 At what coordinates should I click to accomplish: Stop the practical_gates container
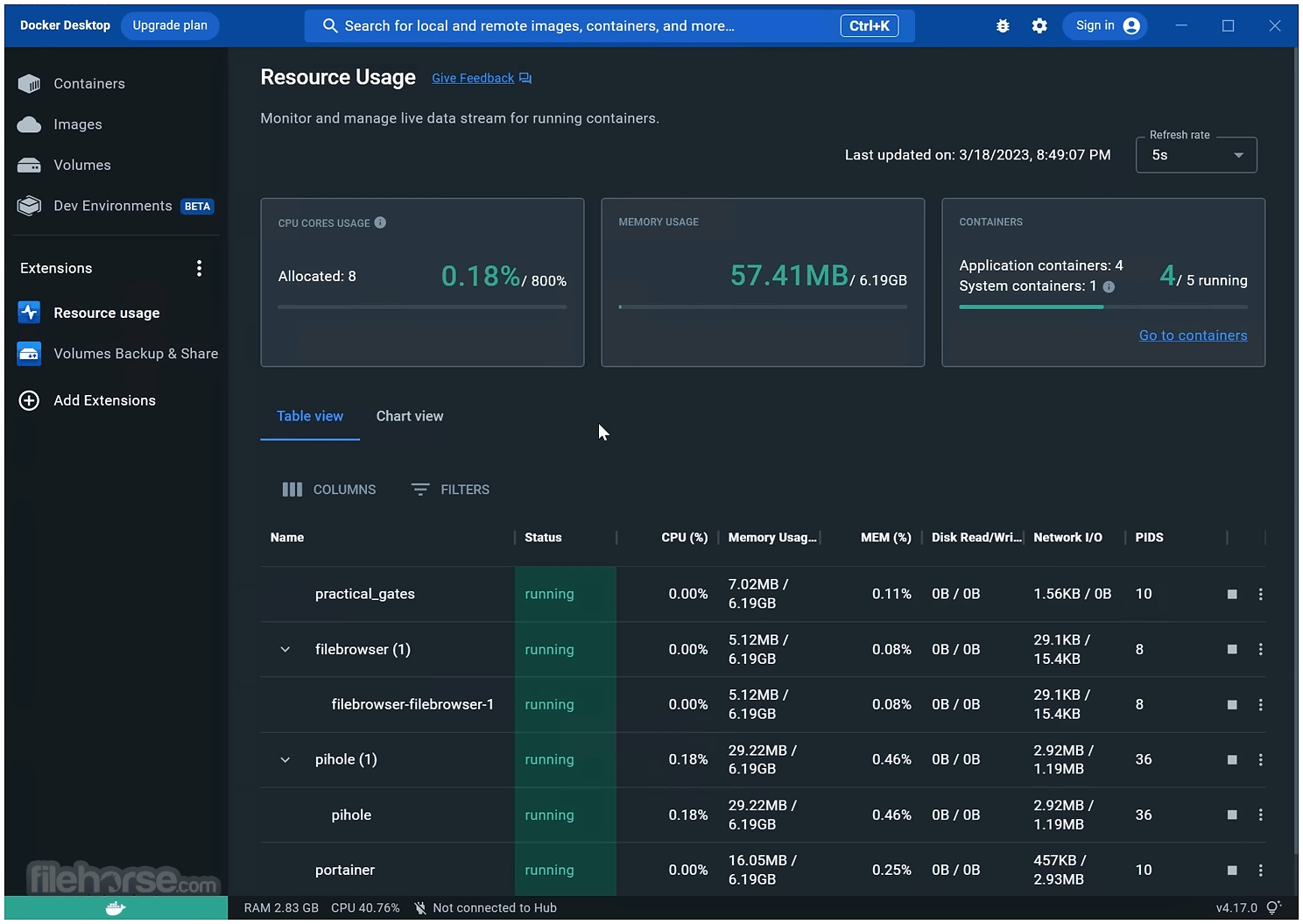point(1232,594)
